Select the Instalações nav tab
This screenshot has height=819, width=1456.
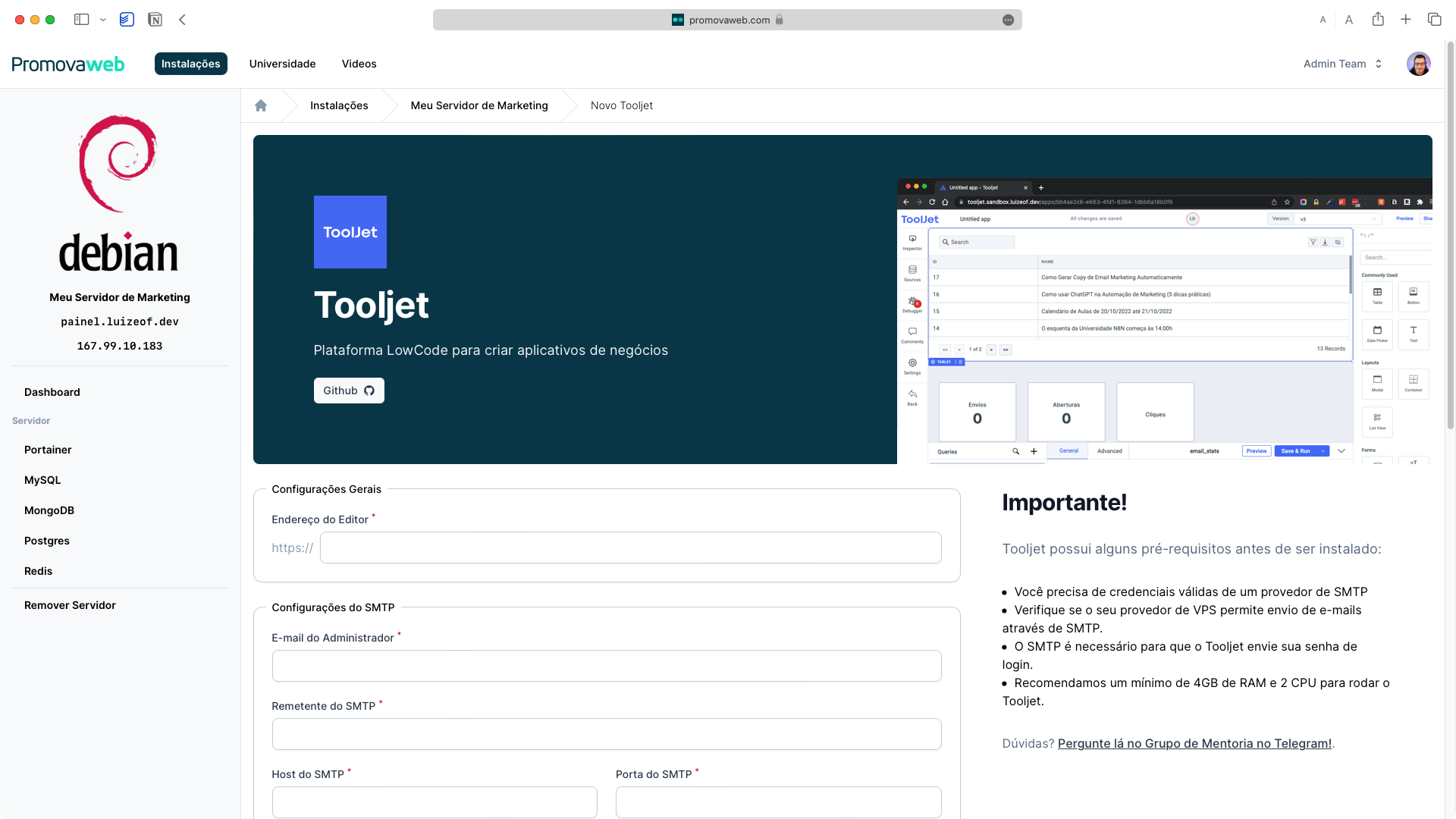191,64
